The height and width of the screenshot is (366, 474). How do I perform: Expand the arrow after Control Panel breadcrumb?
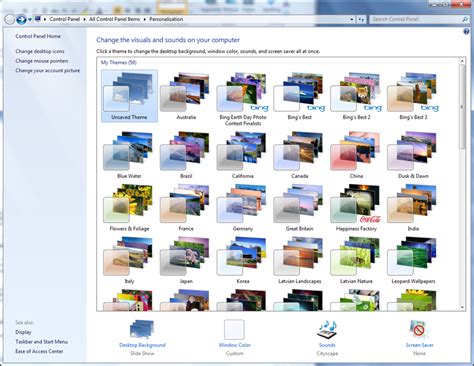[85, 19]
